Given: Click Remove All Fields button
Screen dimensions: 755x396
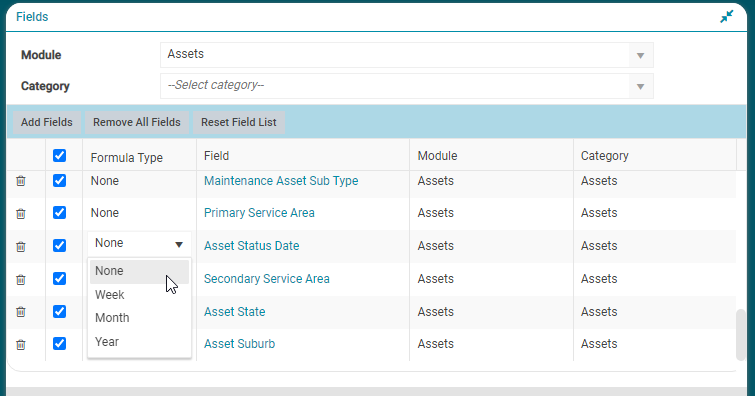Looking at the screenshot, I should tap(137, 122).
